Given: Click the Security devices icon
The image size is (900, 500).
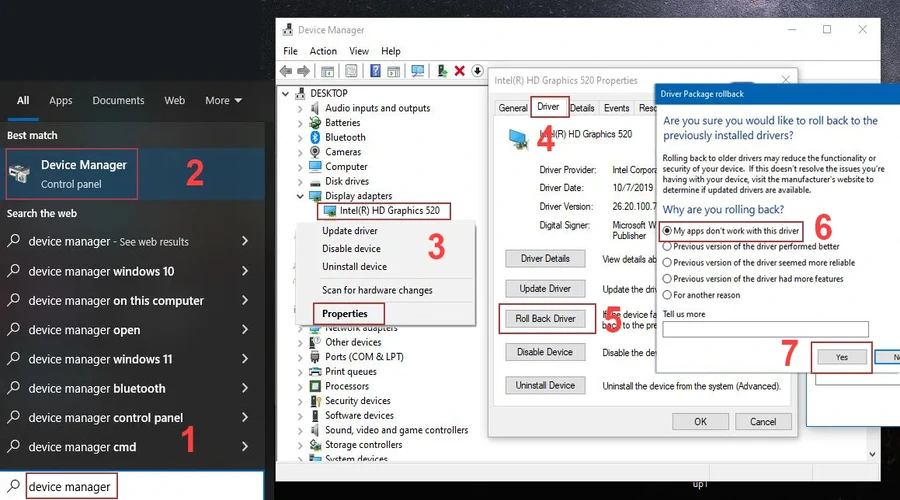Looking at the screenshot, I should coord(315,401).
